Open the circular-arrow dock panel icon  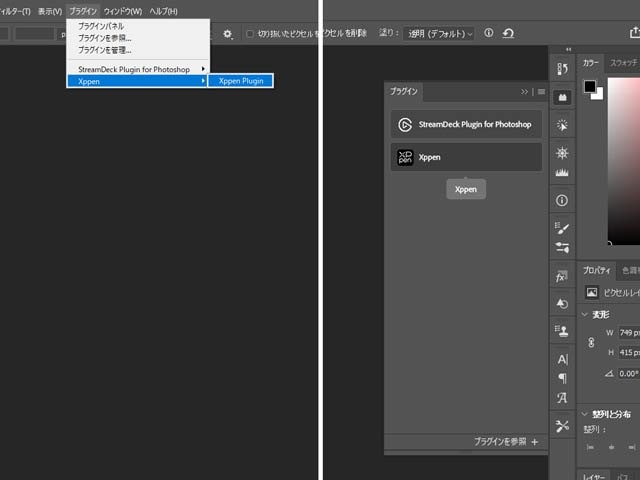[x=562, y=303]
